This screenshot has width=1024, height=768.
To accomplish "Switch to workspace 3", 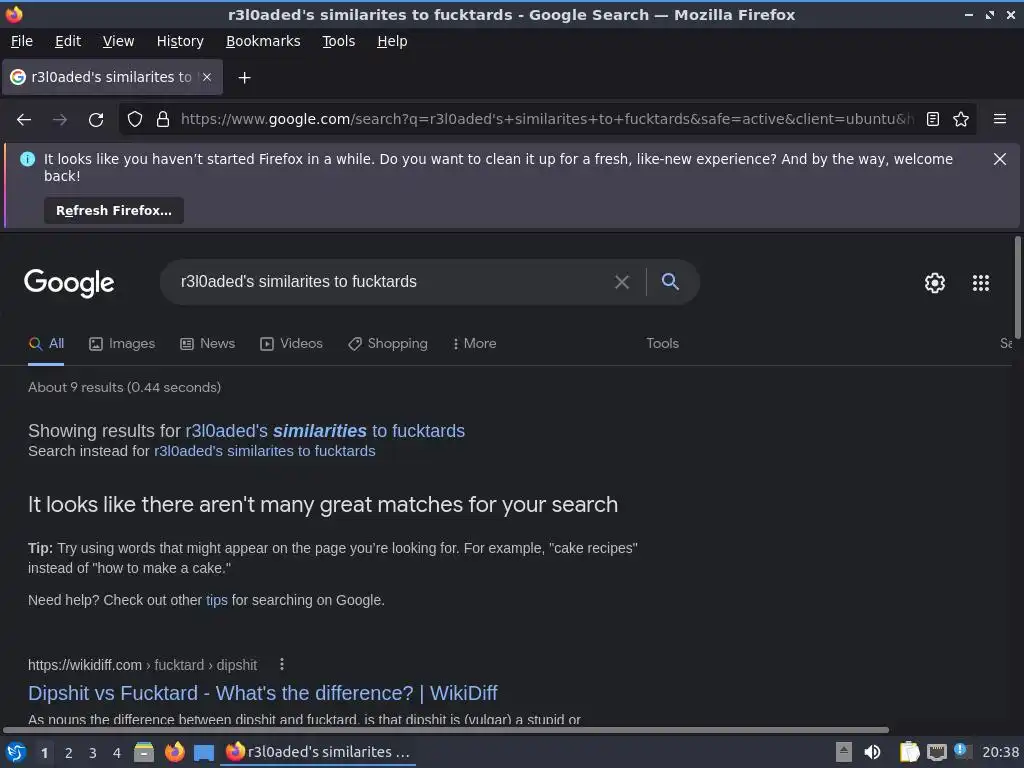I will pos(93,753).
